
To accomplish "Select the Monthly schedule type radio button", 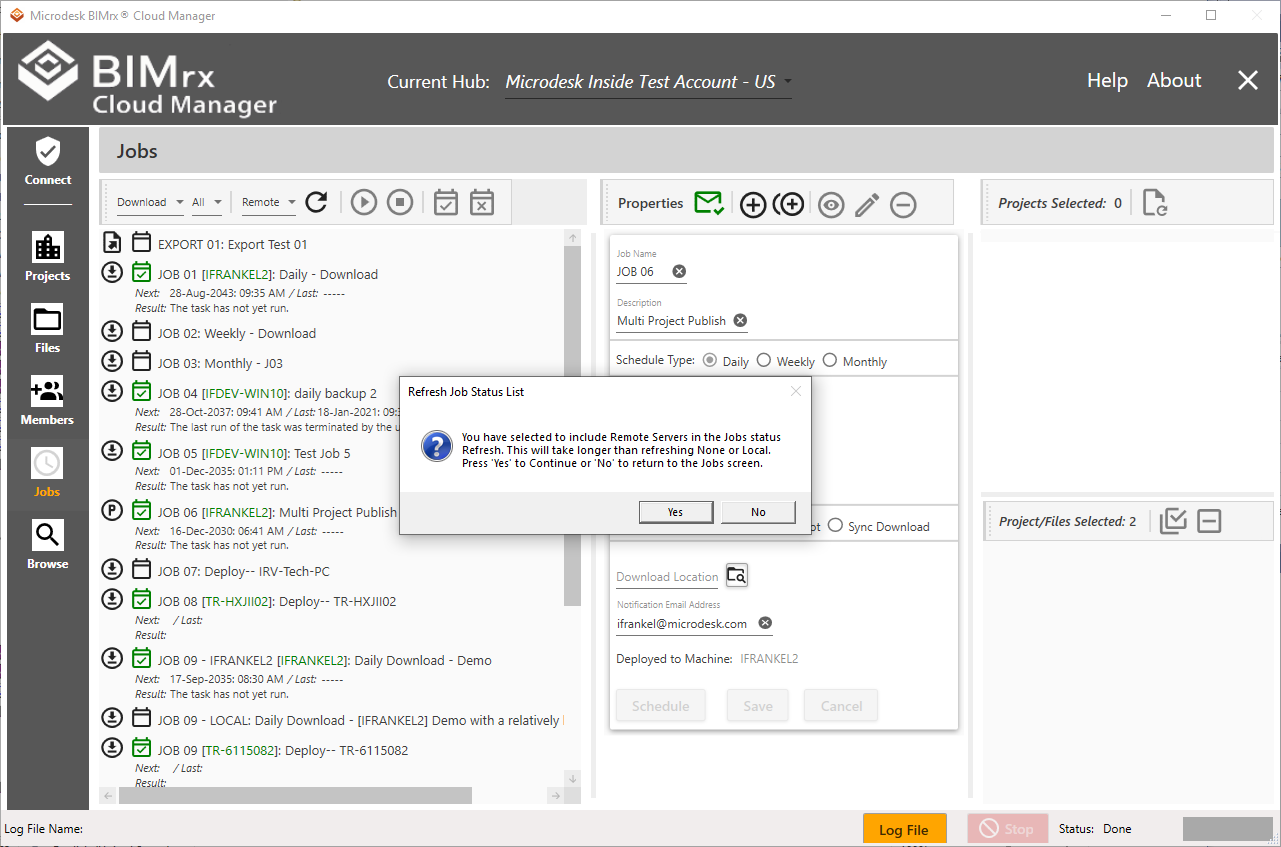I will pos(830,360).
